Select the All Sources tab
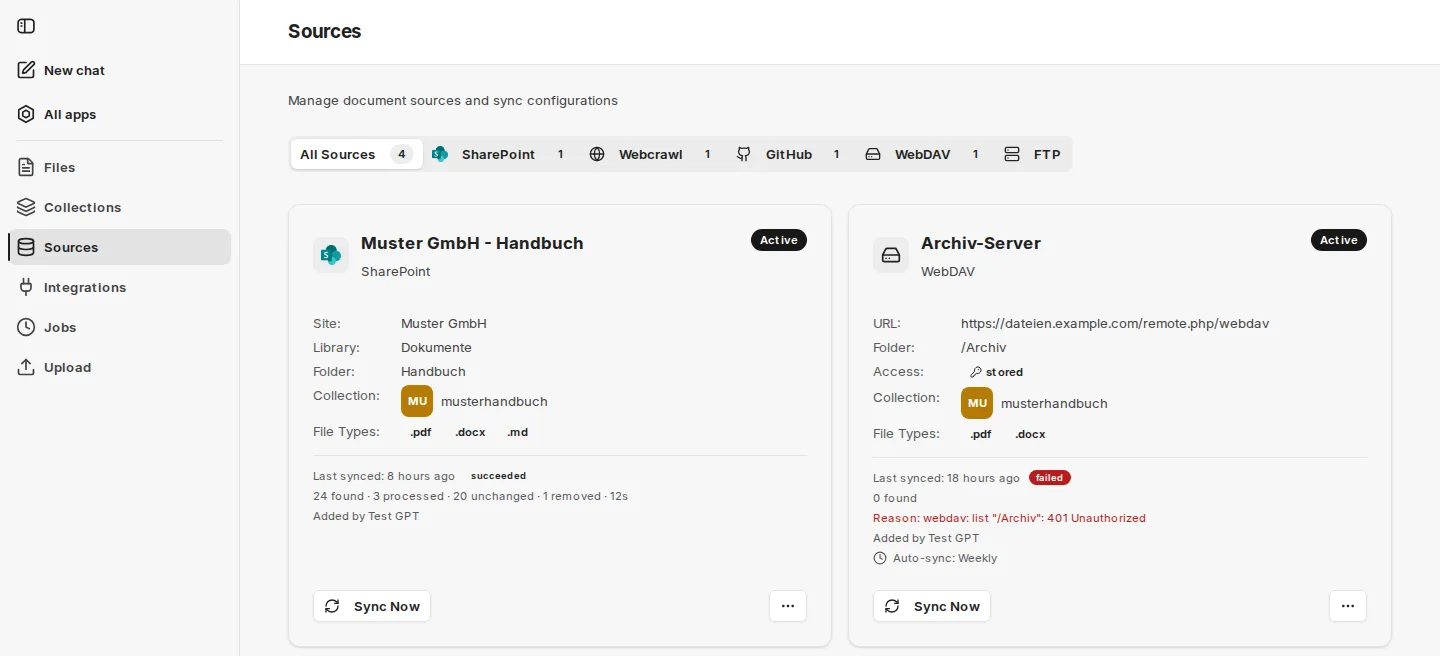The height and width of the screenshot is (656, 1440). [x=357, y=154]
